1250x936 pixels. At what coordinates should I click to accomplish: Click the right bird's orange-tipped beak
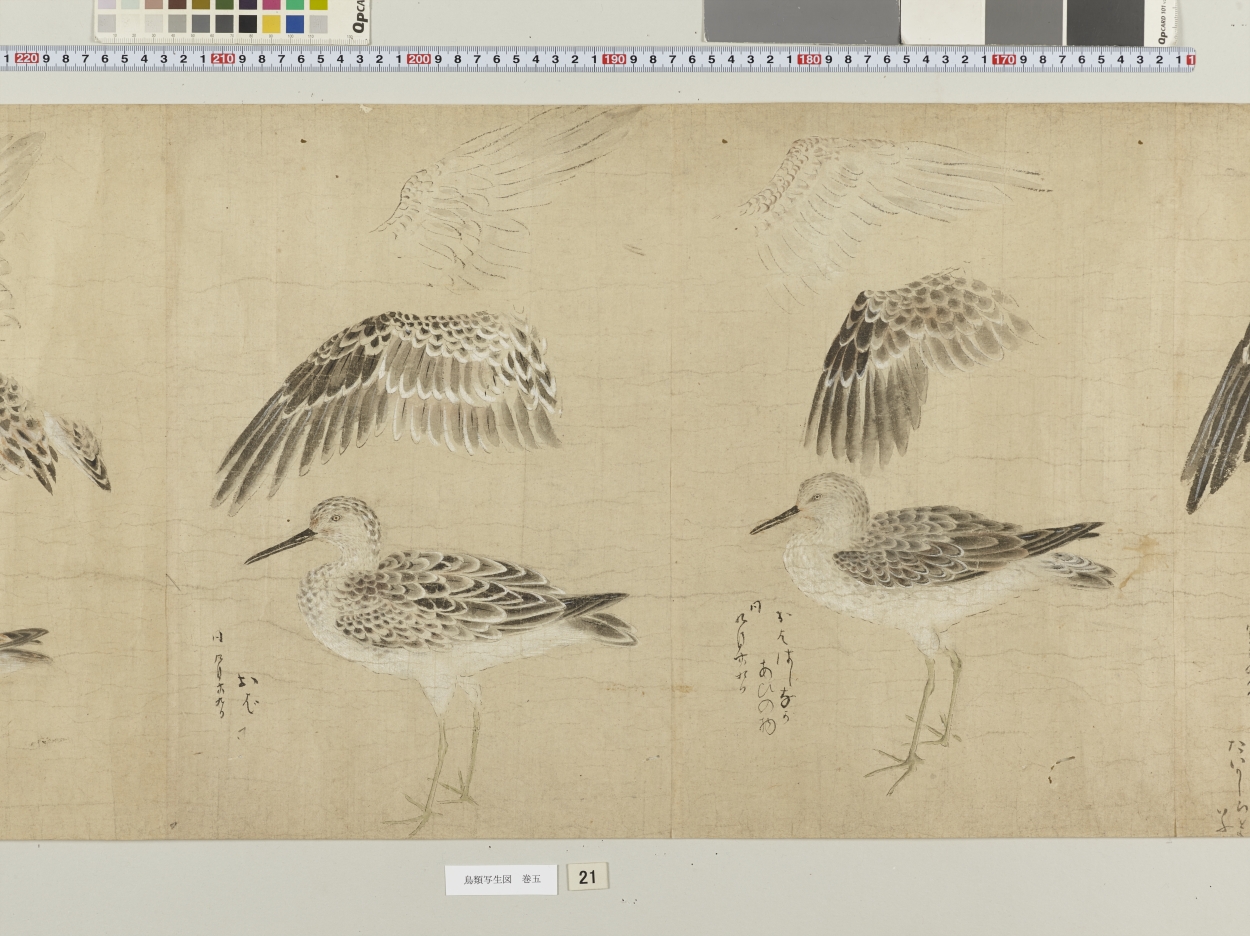tap(774, 521)
